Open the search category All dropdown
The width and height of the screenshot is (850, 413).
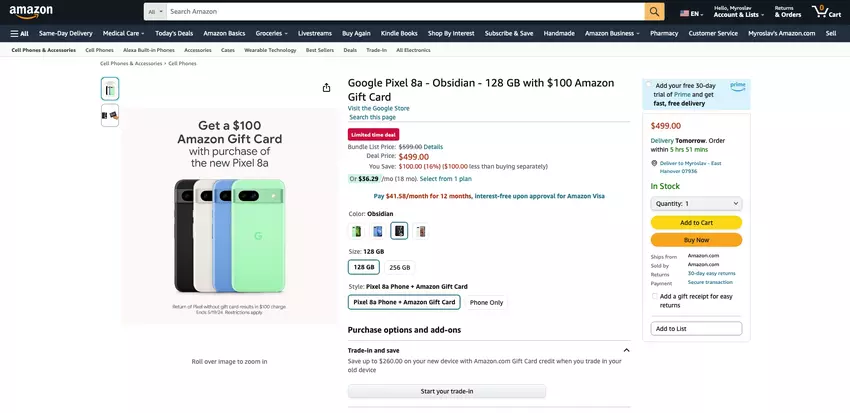pyautogui.click(x=155, y=12)
